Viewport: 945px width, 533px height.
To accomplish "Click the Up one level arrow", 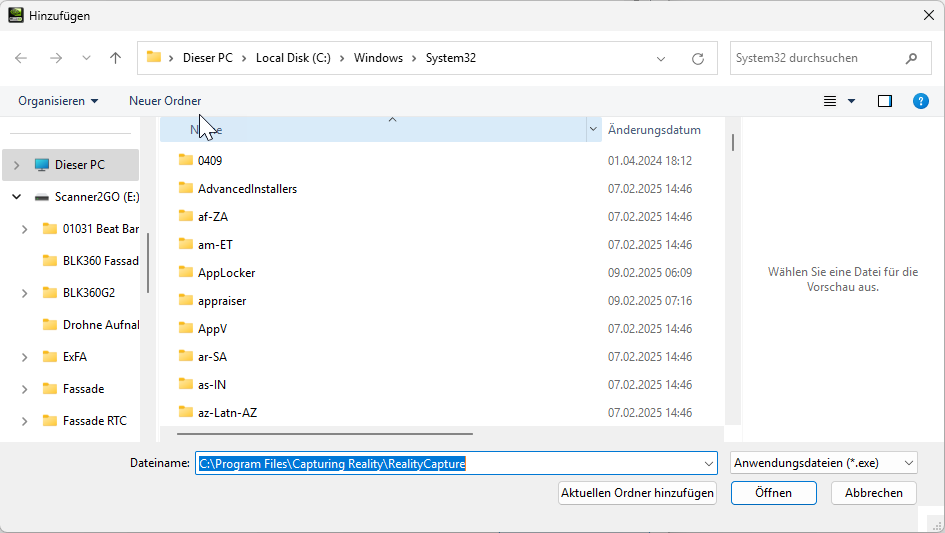I will click(116, 58).
